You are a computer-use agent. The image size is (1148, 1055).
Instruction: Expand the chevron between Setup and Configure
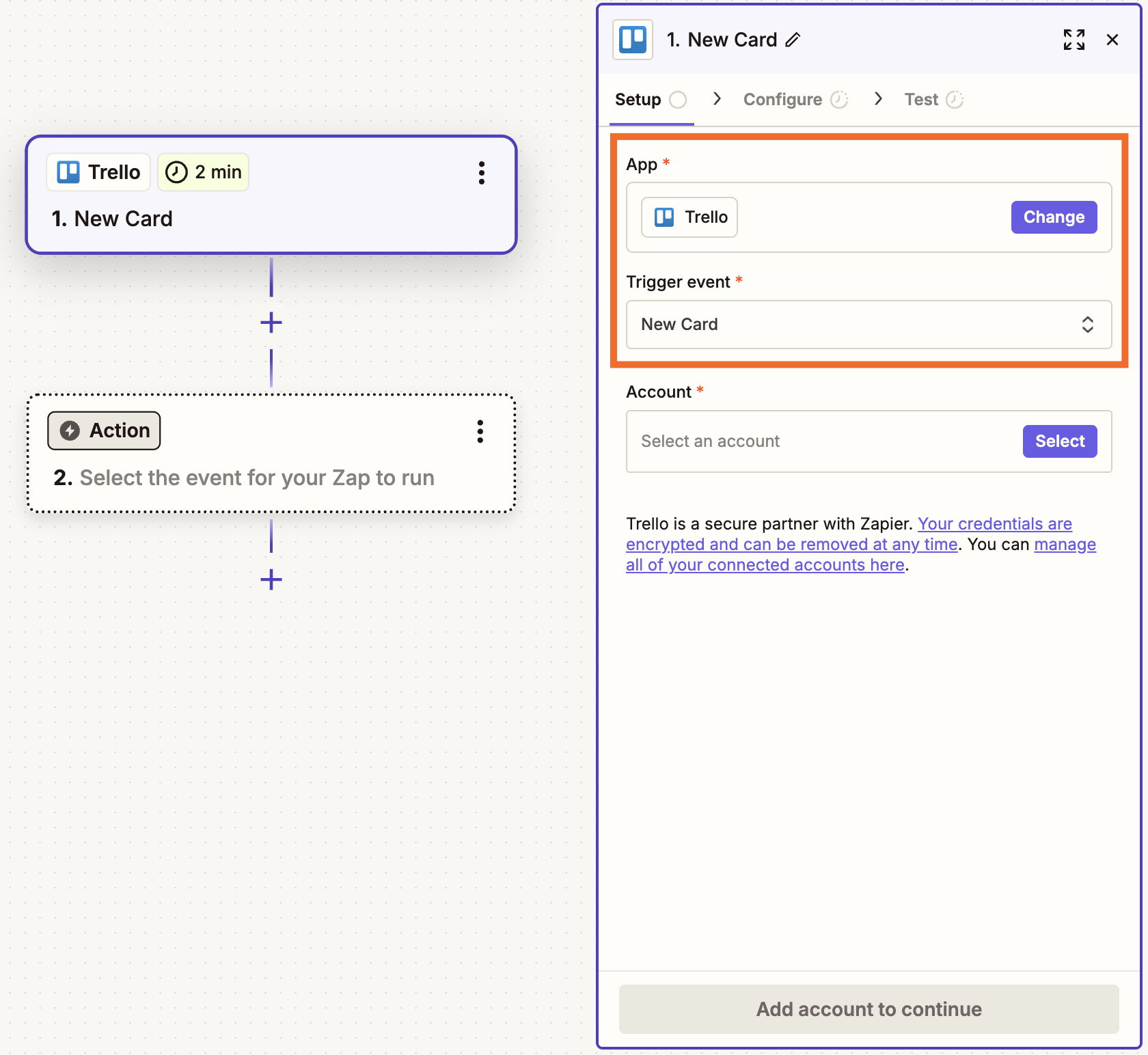point(716,99)
